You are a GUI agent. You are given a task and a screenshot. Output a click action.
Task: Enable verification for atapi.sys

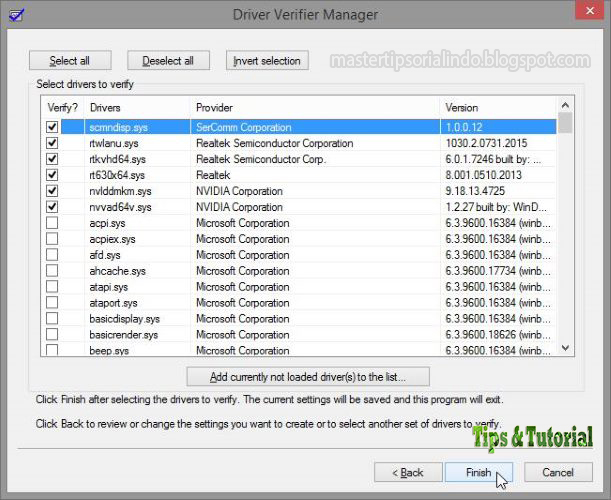[x=52, y=287]
